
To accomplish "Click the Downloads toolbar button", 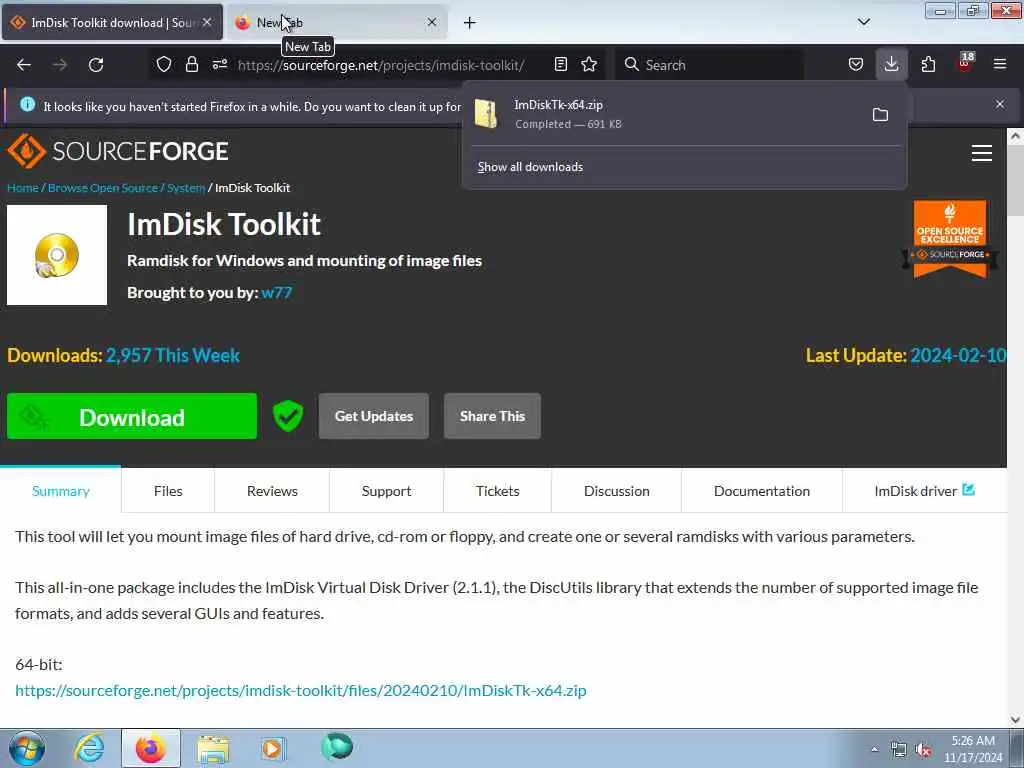I will pyautogui.click(x=891, y=64).
